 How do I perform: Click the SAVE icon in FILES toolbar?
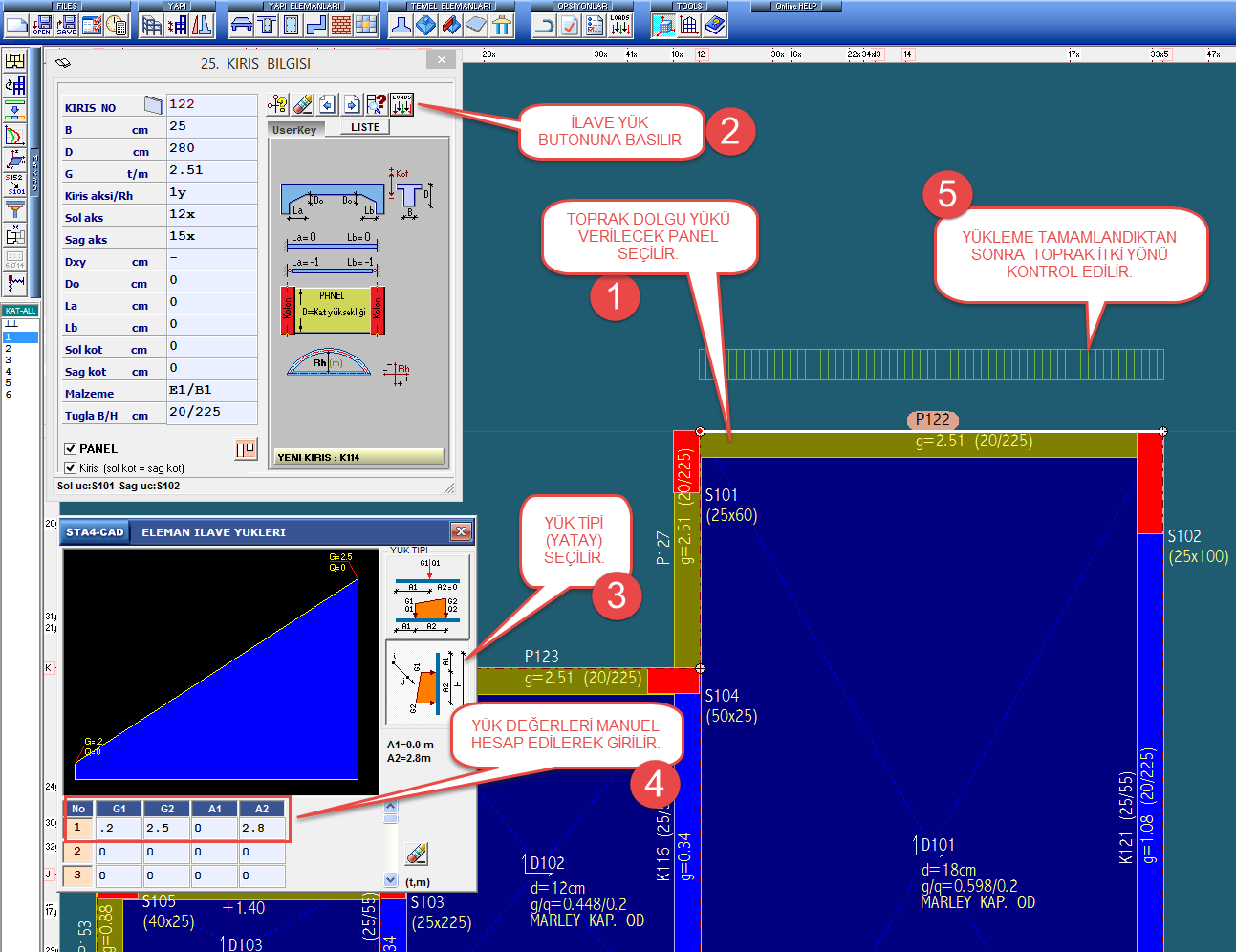click(x=66, y=25)
